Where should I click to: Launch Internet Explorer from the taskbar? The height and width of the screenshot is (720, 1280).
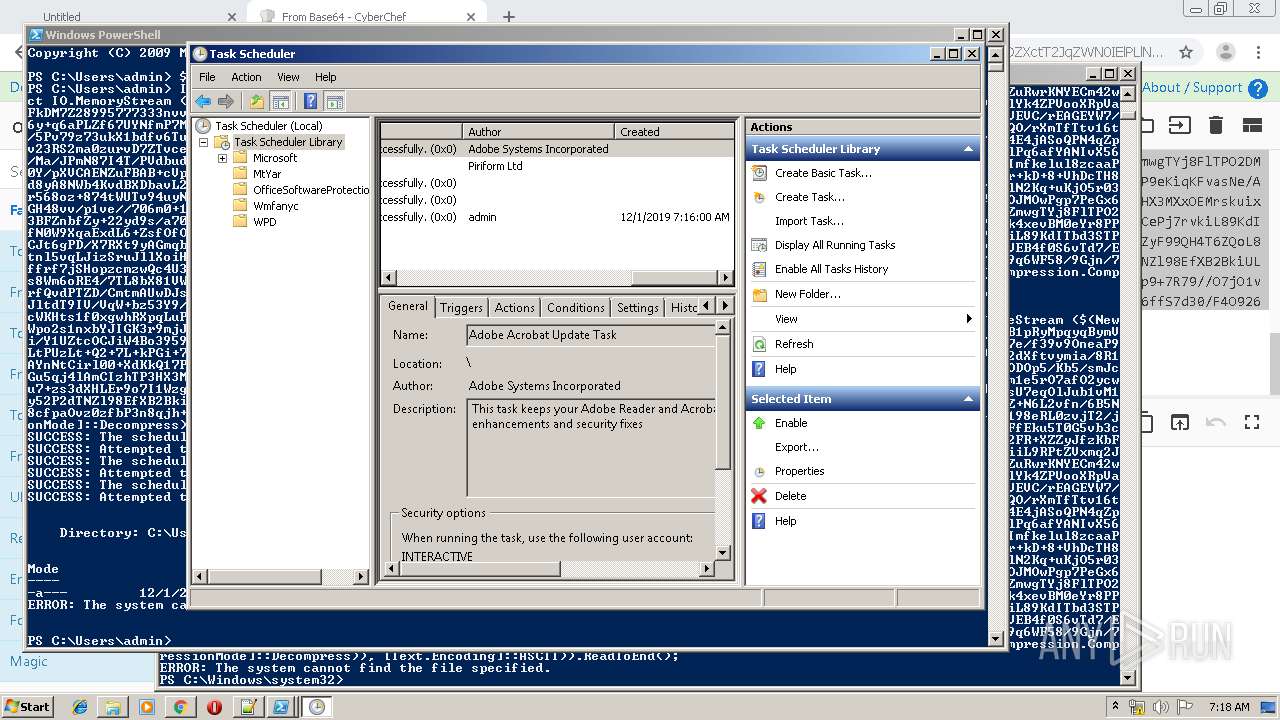point(80,706)
